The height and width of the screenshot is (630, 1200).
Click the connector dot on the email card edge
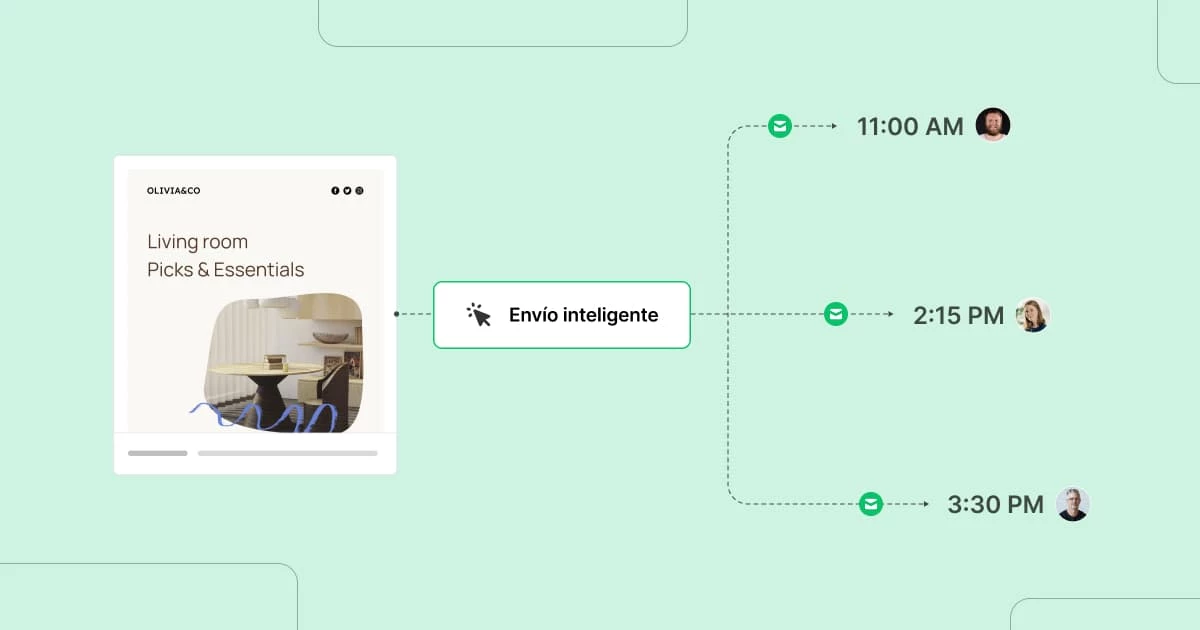(397, 314)
